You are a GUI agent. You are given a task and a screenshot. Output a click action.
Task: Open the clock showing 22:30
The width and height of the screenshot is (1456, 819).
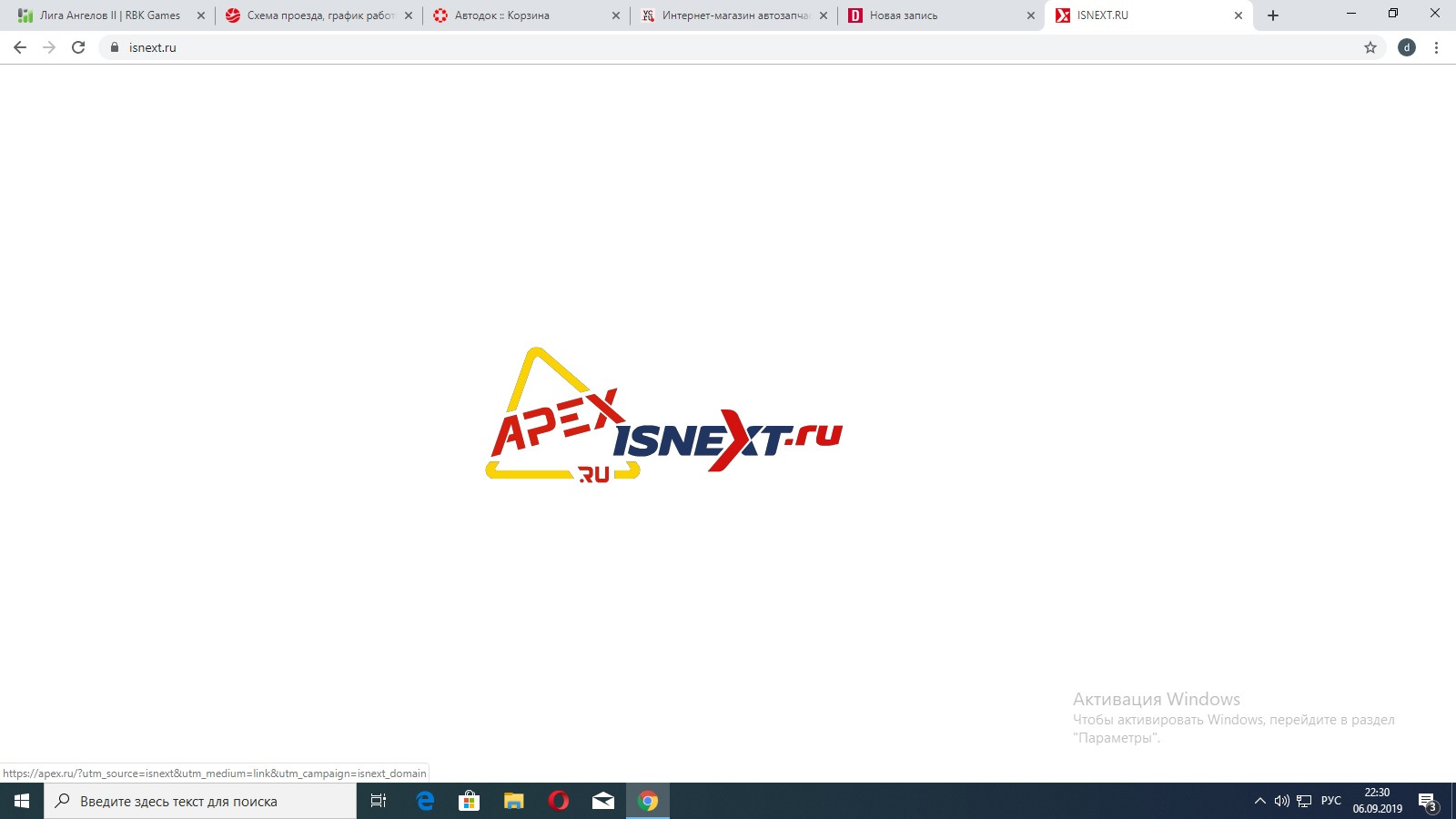(1377, 801)
